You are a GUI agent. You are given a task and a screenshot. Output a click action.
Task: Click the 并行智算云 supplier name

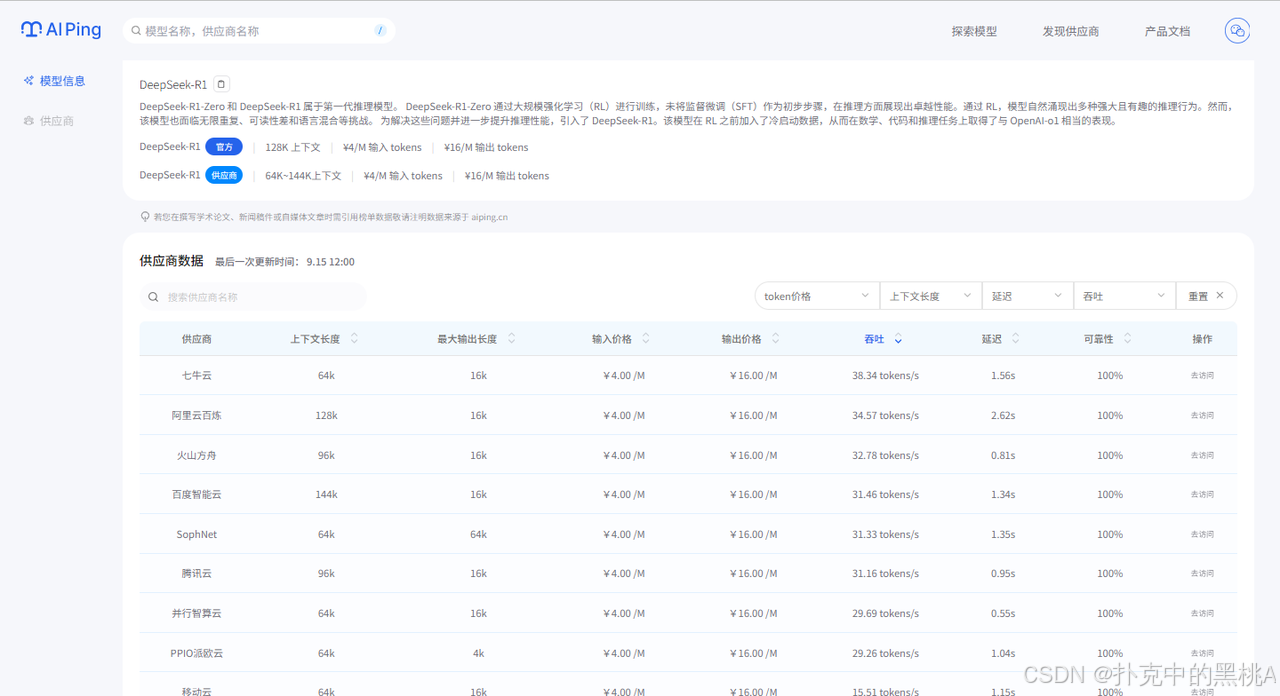[x=197, y=614]
